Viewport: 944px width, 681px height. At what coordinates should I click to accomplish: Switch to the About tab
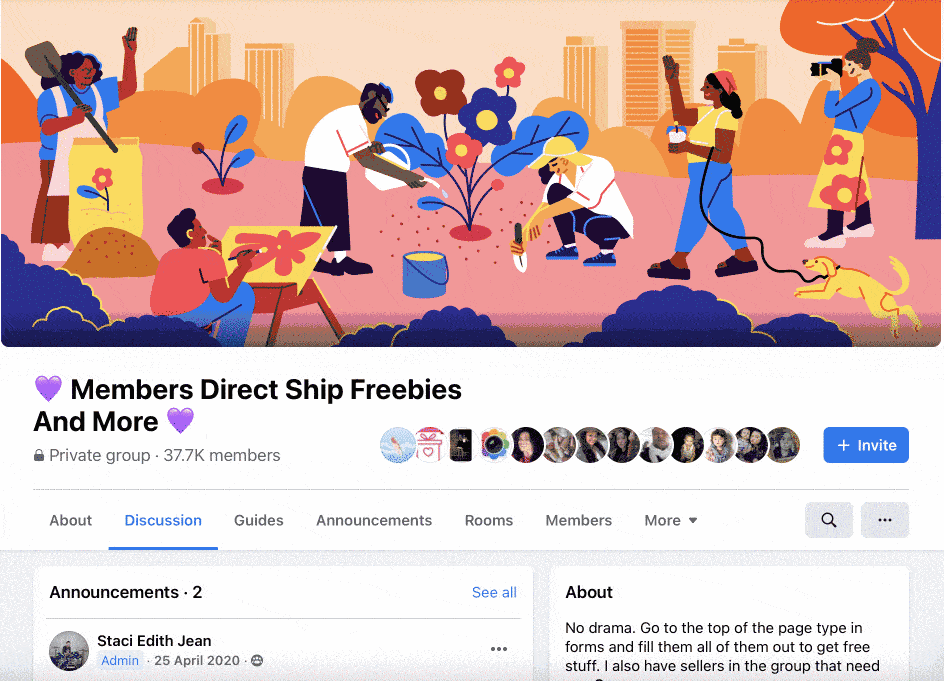(x=70, y=520)
